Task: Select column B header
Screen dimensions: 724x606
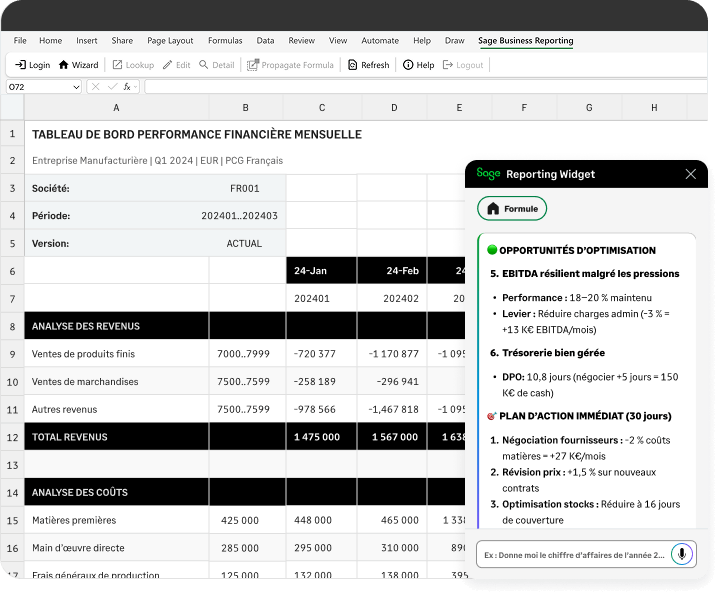Action: point(246,108)
